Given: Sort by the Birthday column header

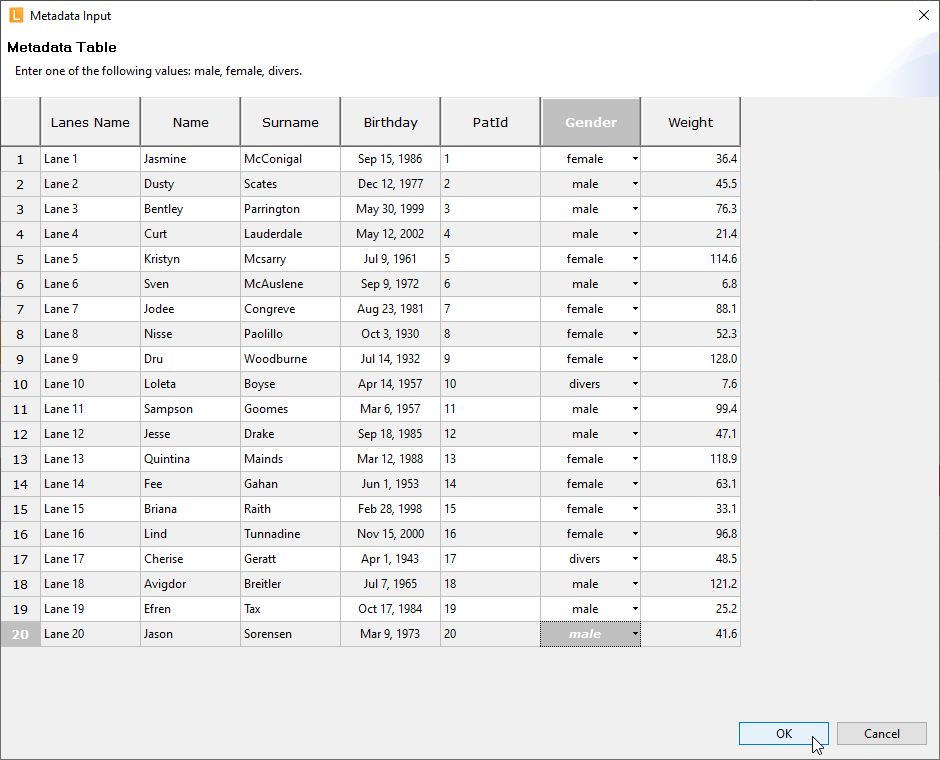Looking at the screenshot, I should point(390,122).
